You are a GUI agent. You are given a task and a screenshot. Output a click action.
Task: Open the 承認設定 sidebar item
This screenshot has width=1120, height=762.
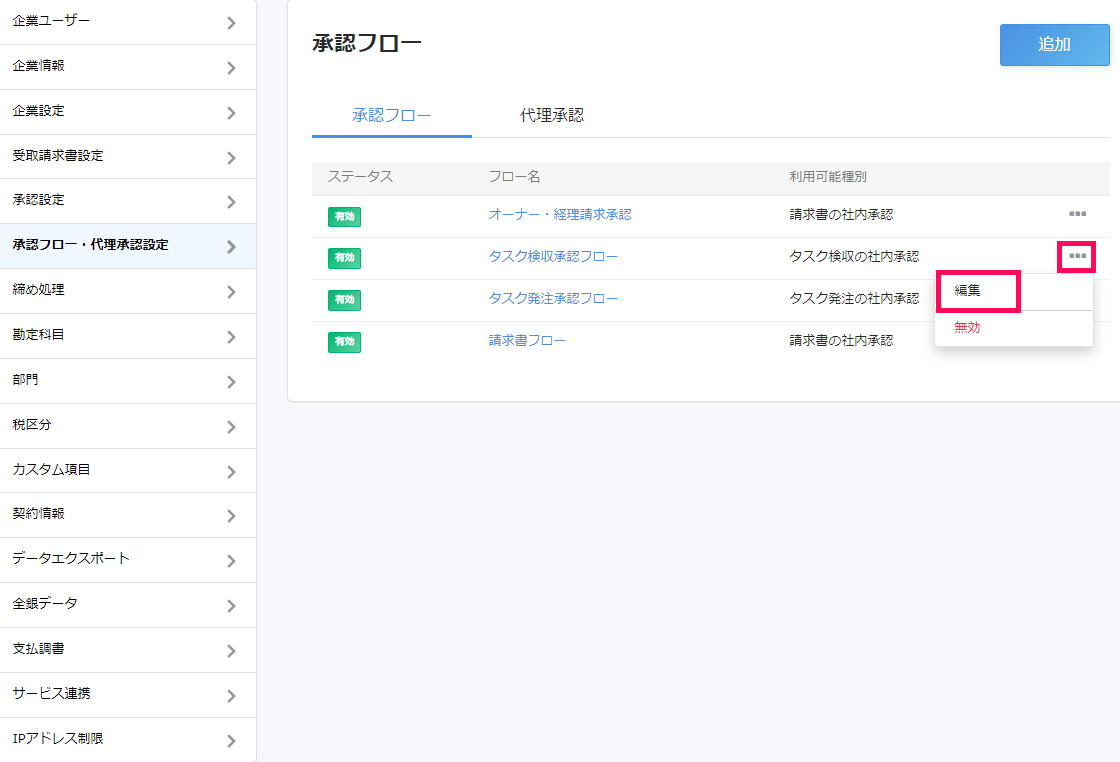tap(128, 201)
